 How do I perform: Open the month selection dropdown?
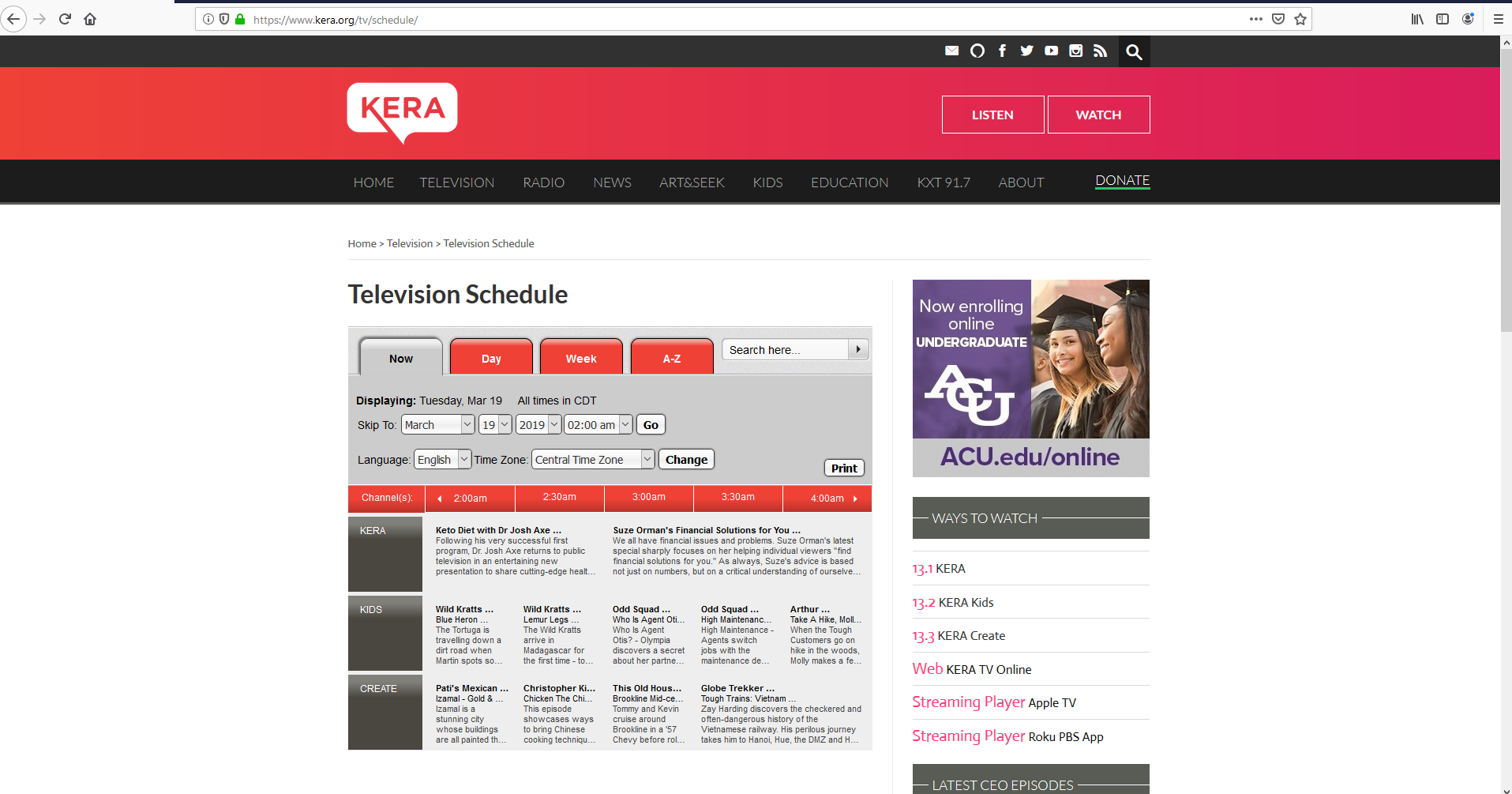437,424
